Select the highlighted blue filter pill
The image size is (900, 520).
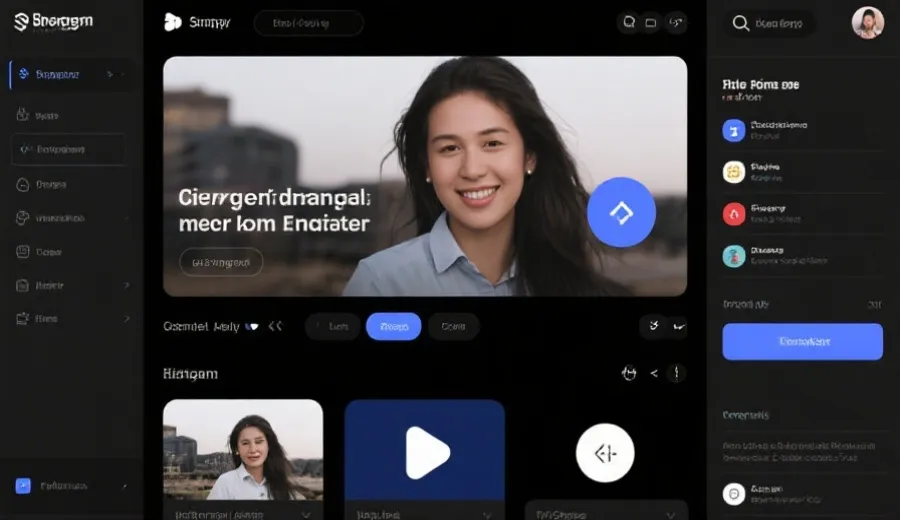coord(393,326)
